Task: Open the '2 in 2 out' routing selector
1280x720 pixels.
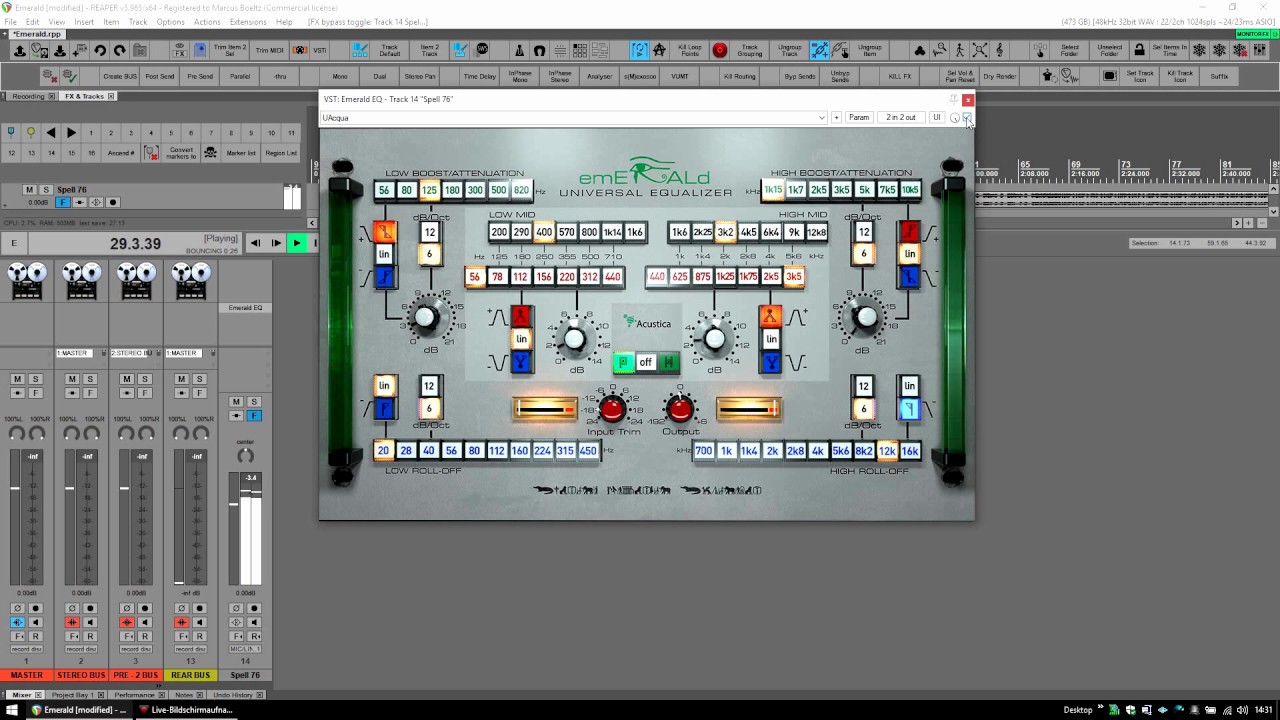Action: pos(900,118)
